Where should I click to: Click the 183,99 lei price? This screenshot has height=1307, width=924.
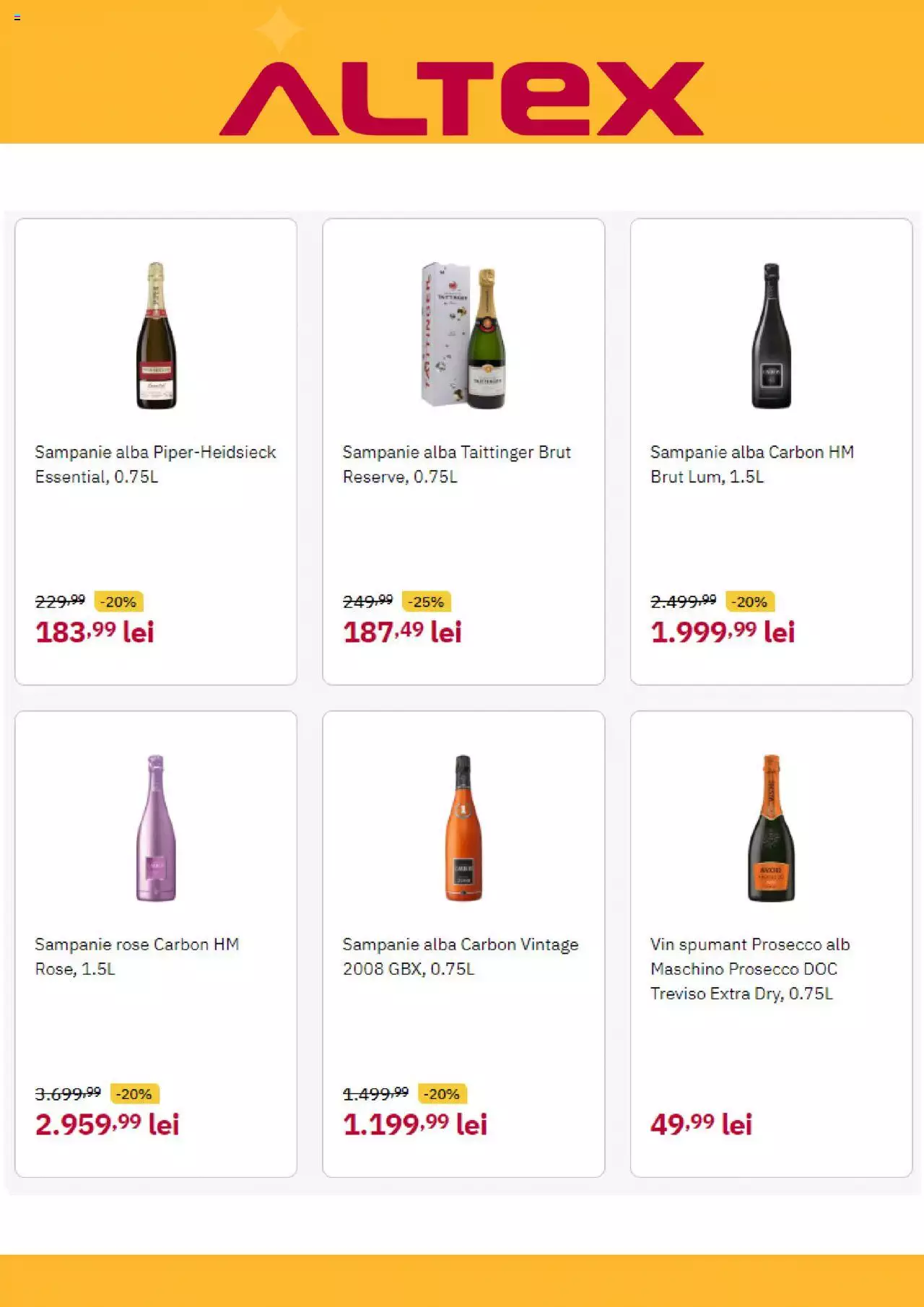coord(95,632)
